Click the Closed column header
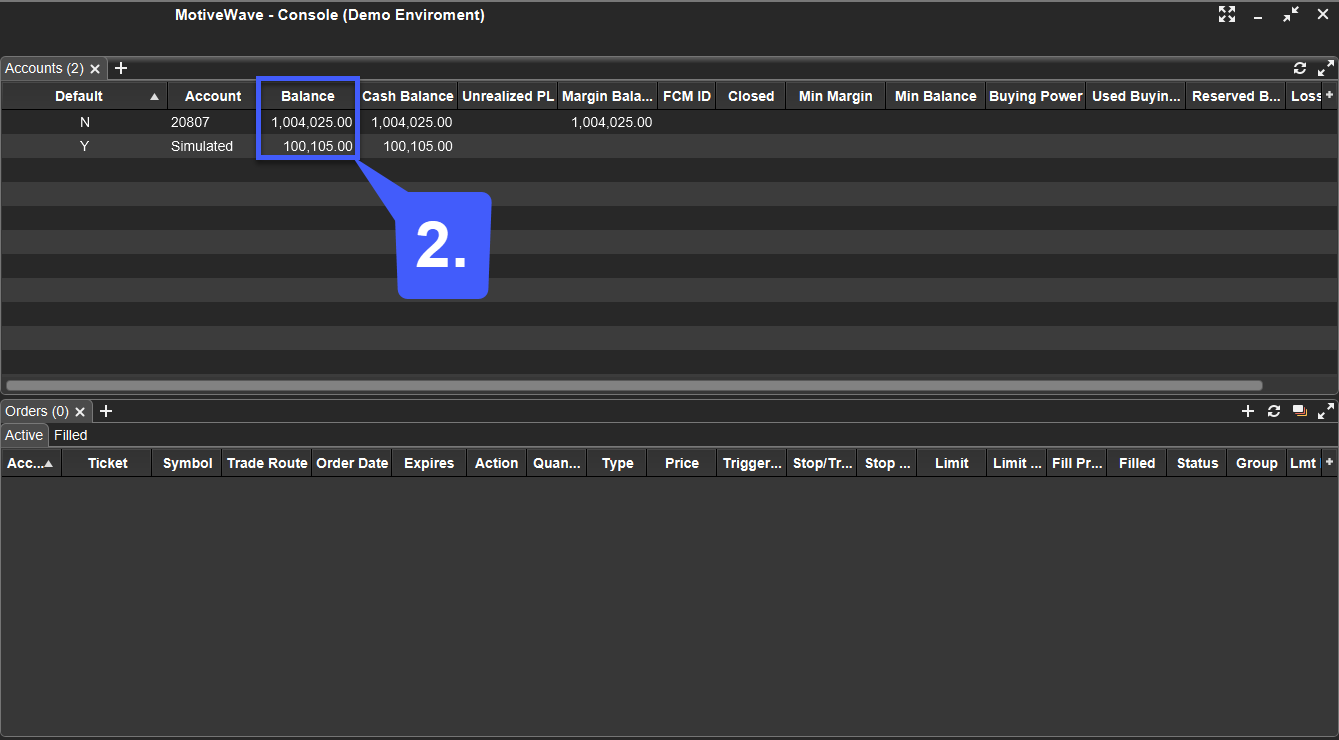1339x740 pixels. click(751, 96)
